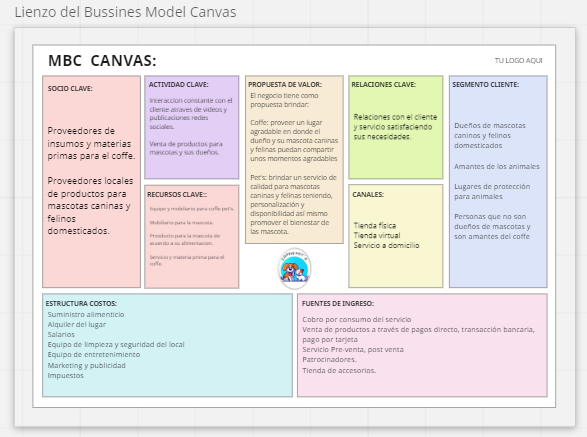Image resolution: width=587 pixels, height=437 pixels.
Task: Select text 'Equipo y mobiliario para coffe pet's'
Action: (191, 209)
